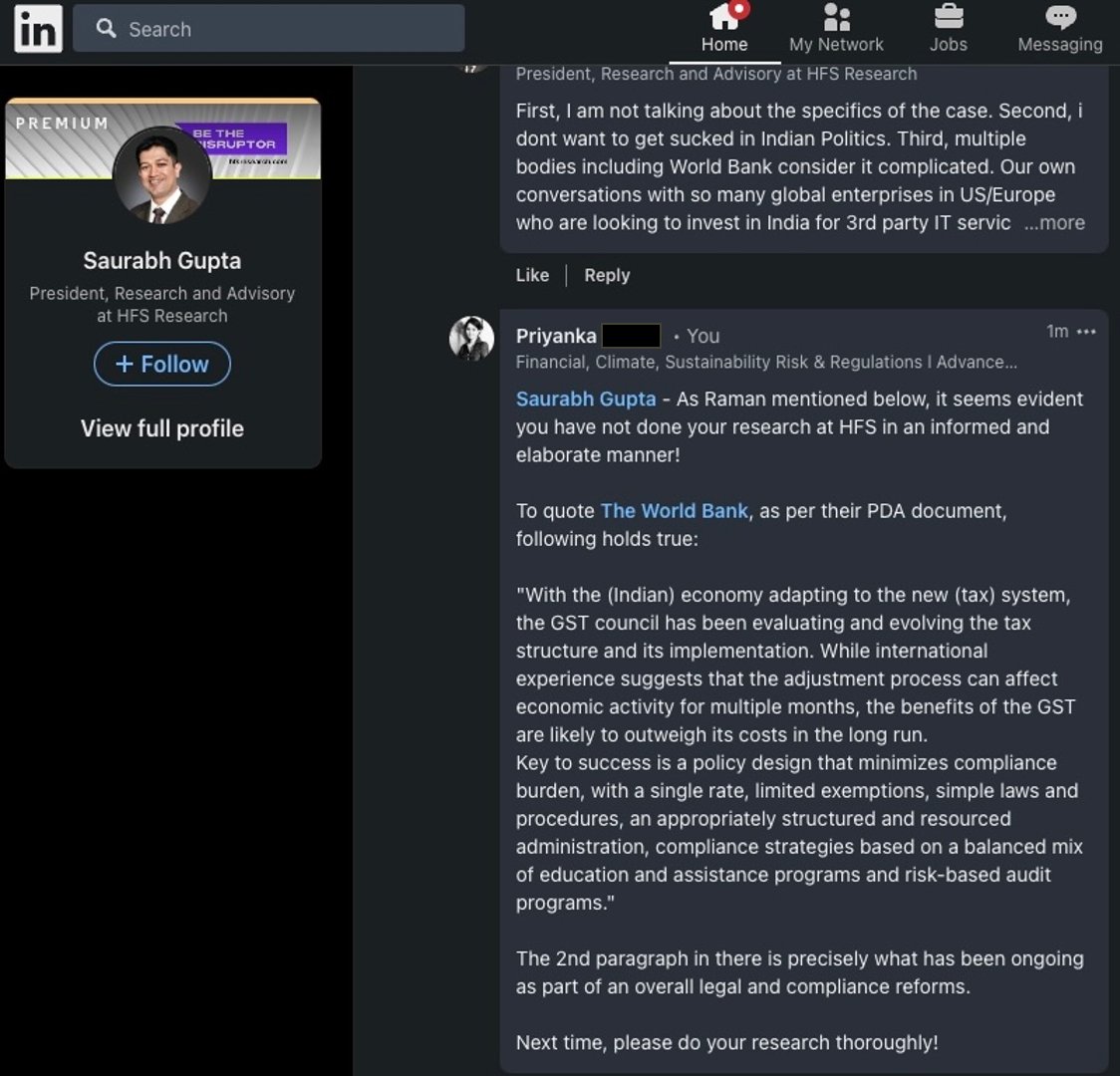Open the Messaging tab
This screenshot has height=1076, width=1120.
click(1060, 29)
